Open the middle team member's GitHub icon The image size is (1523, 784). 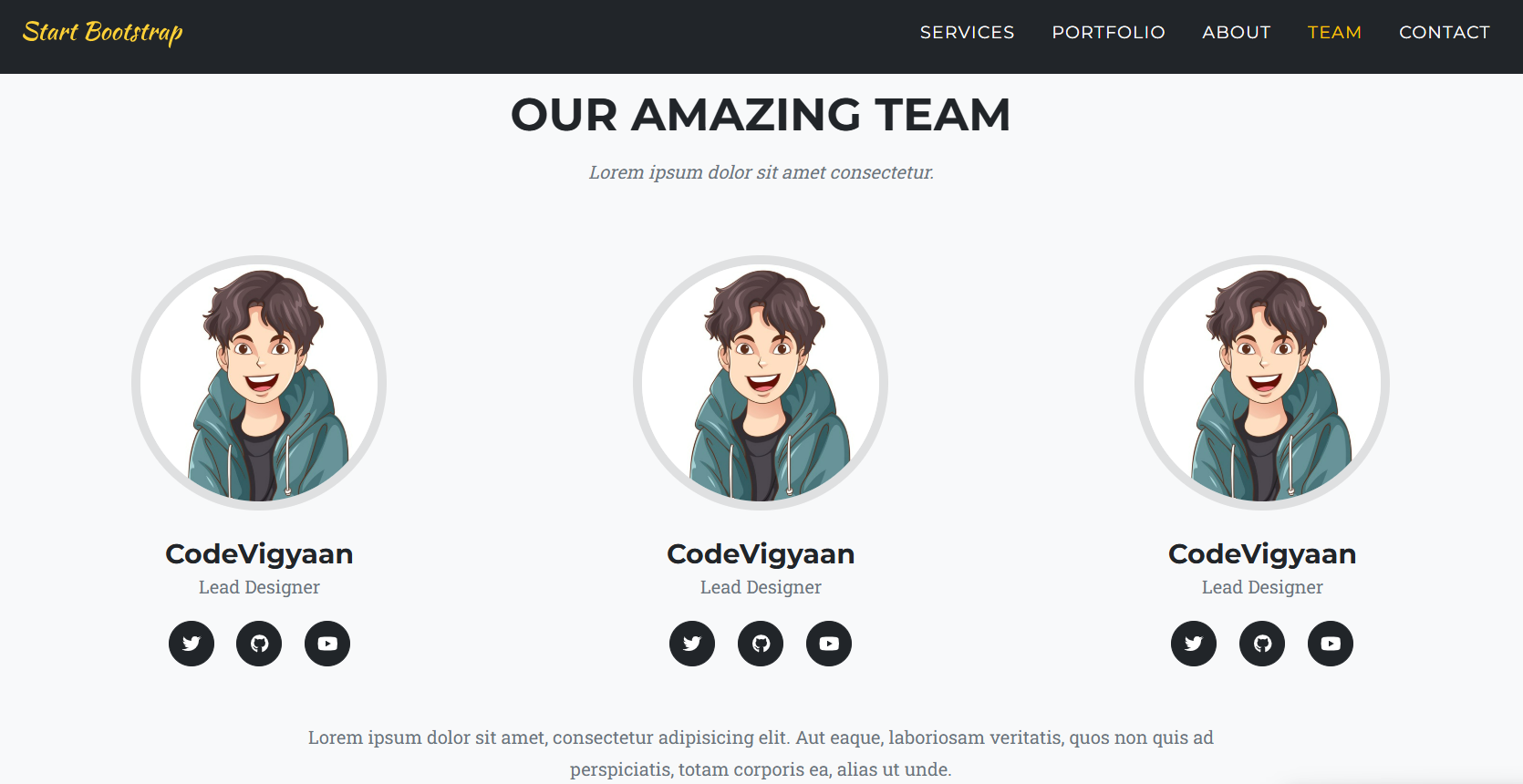pos(761,644)
